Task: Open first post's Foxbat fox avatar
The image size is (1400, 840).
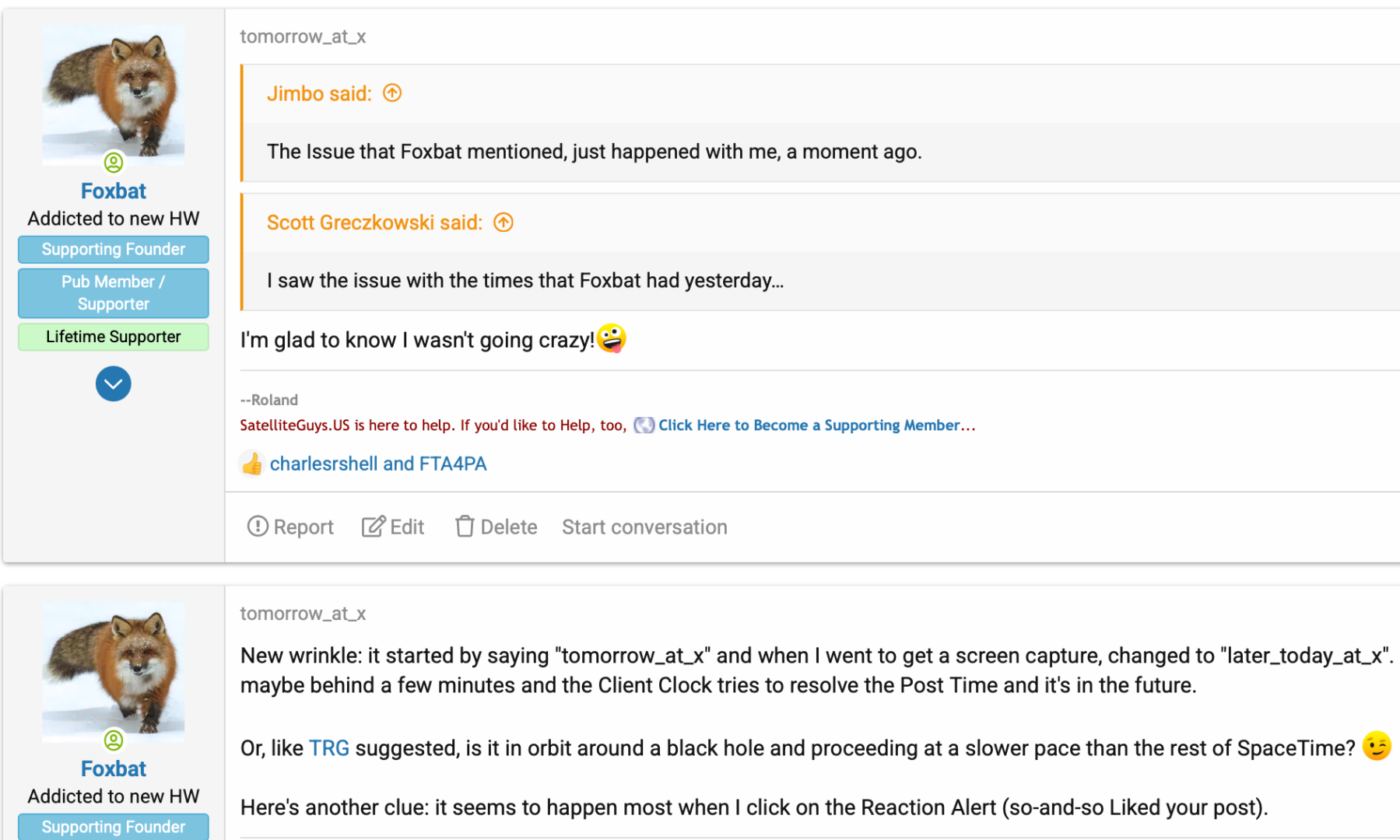Action: click(114, 95)
